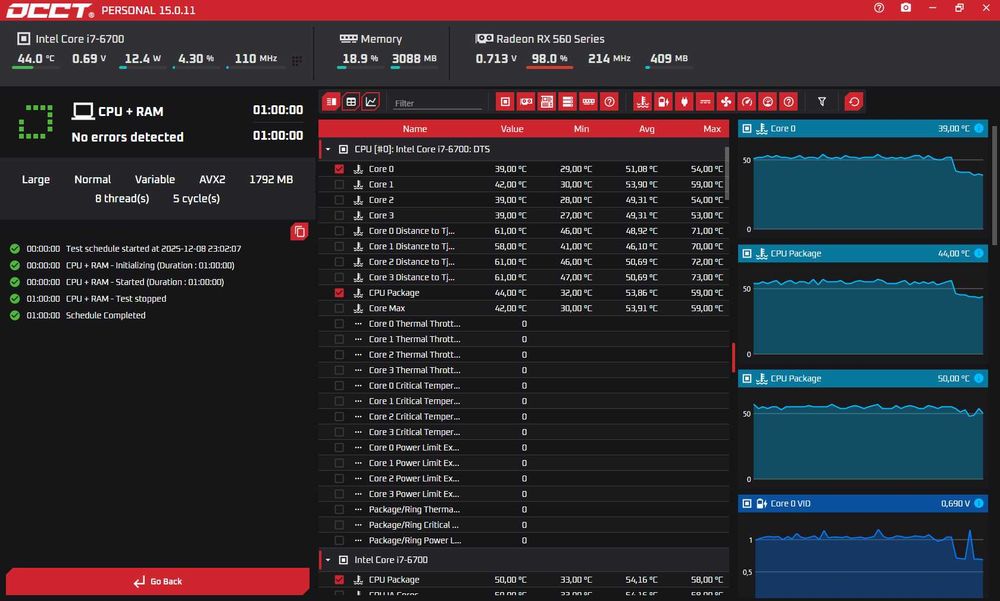Toggle the motherboard sensor category filter
This screenshot has height=601, width=1000.
click(x=547, y=101)
